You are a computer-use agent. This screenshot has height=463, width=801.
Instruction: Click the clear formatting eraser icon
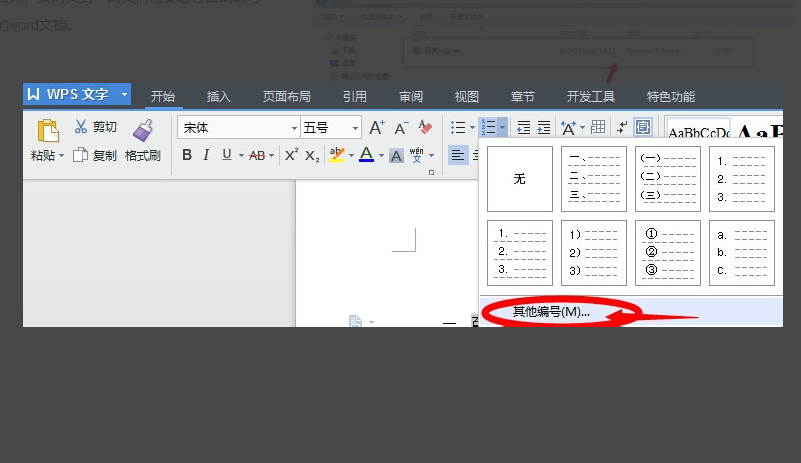(425, 127)
